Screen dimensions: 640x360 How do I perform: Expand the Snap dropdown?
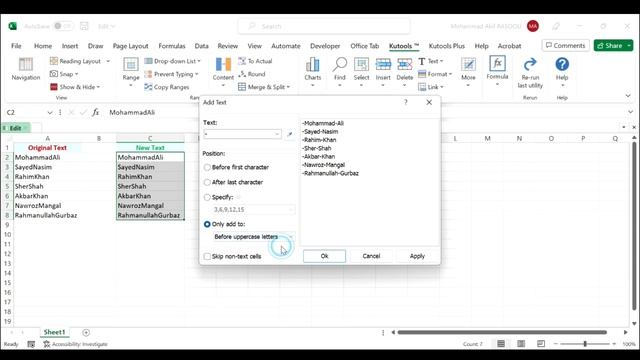coord(76,74)
